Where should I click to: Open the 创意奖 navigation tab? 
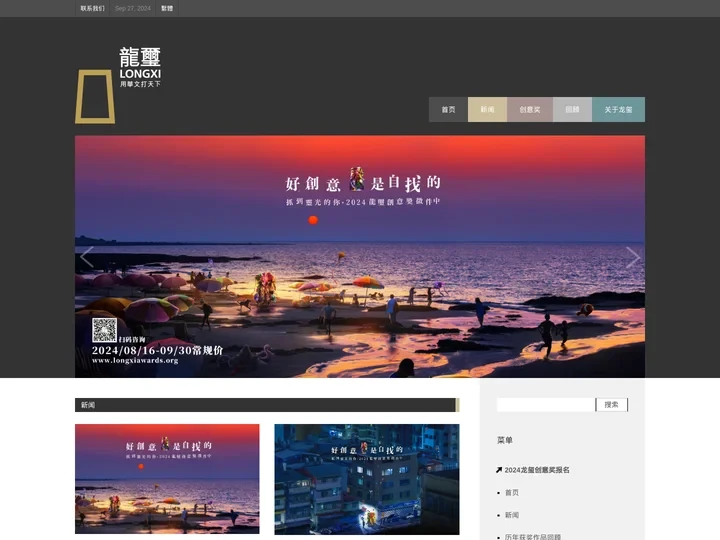(530, 109)
